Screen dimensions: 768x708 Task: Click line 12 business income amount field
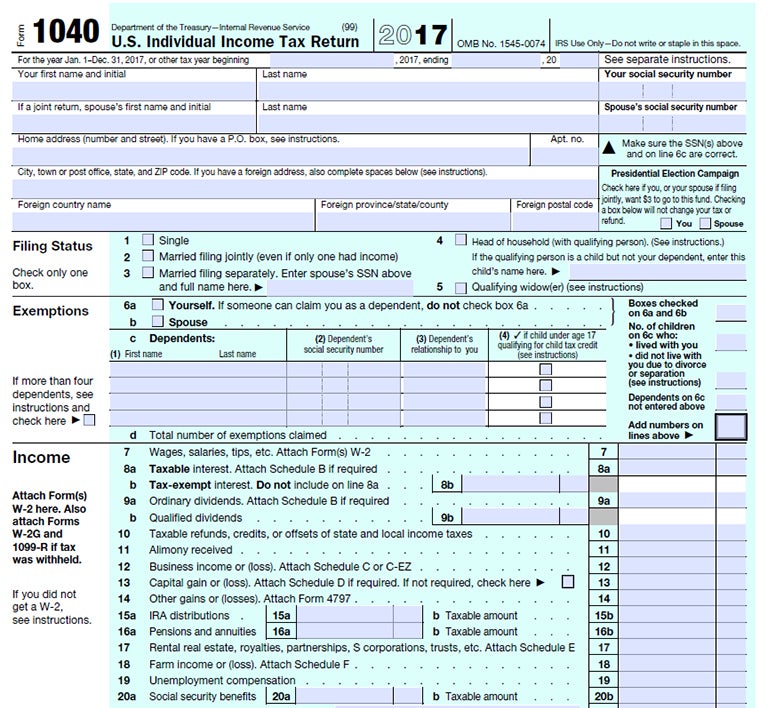(667, 566)
